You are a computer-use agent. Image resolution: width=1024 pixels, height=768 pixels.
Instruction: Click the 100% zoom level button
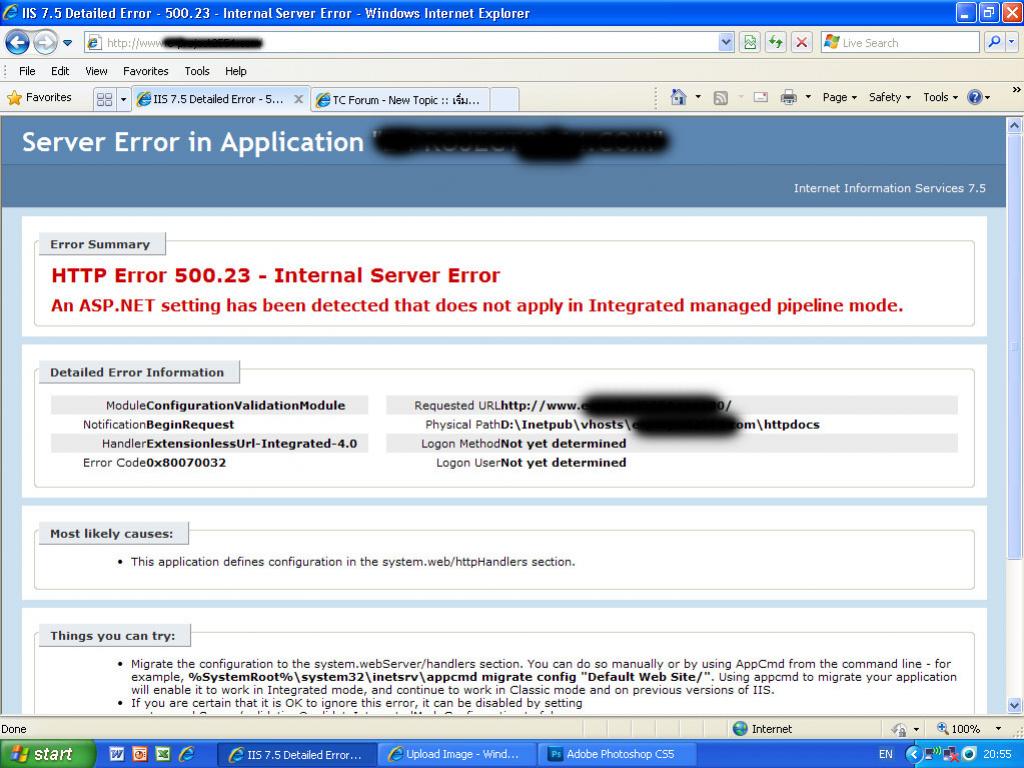pyautogui.click(x=958, y=729)
